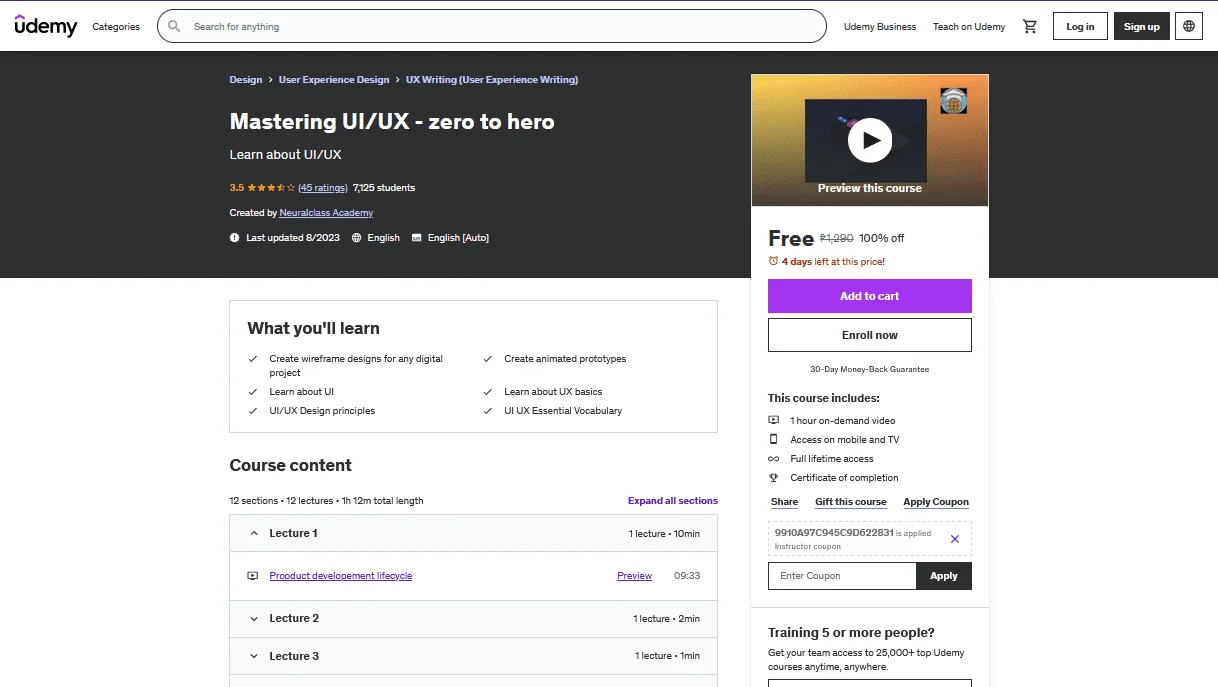Screen dimensions: 1218x687
Task: Click the lifetime access infinity icon
Action: click(x=773, y=459)
